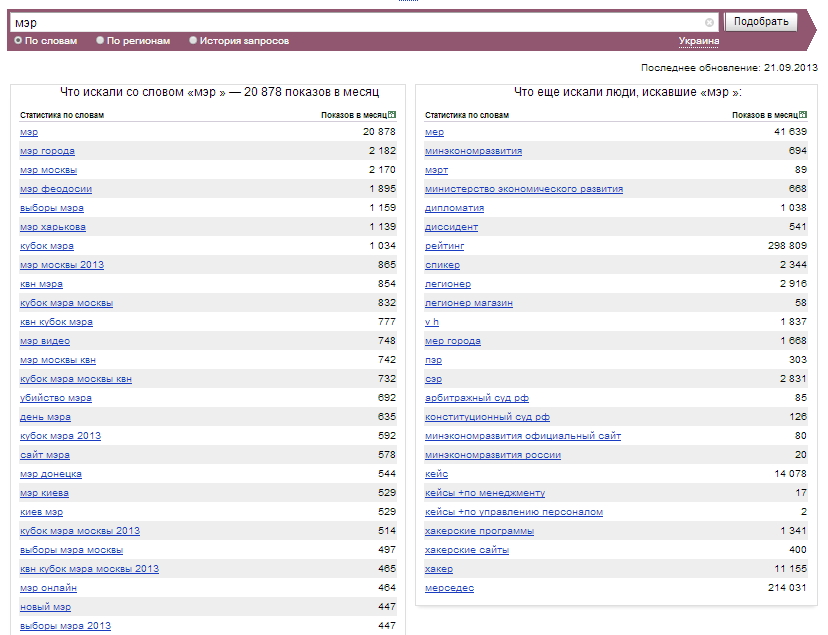The height and width of the screenshot is (635, 828).
Task: Clear the search field with the X icon
Action: pyautogui.click(x=709, y=22)
